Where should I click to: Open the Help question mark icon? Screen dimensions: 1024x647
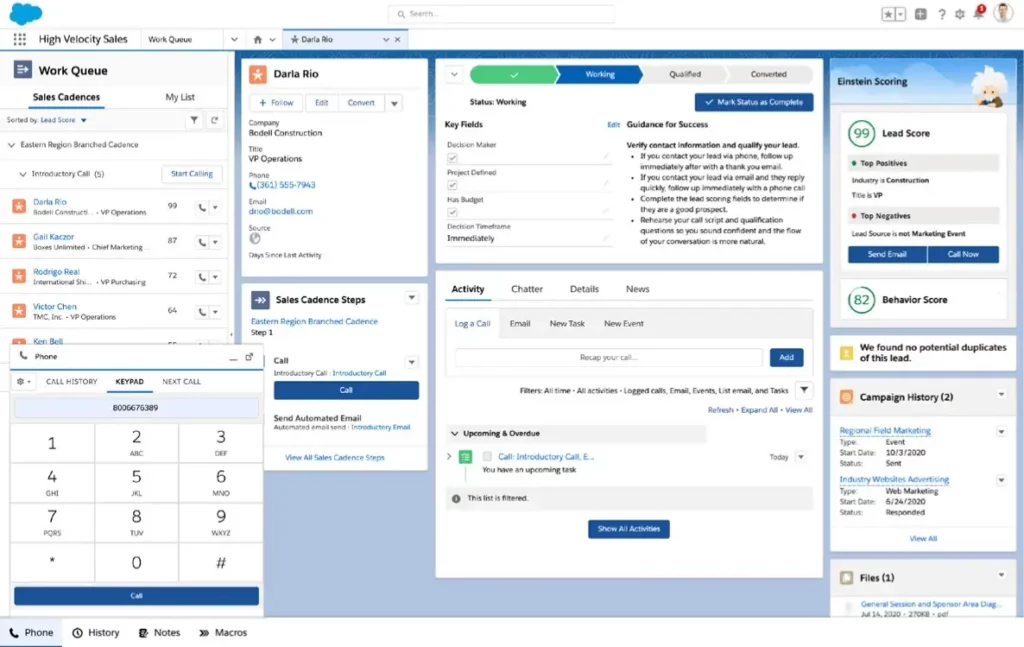[942, 14]
